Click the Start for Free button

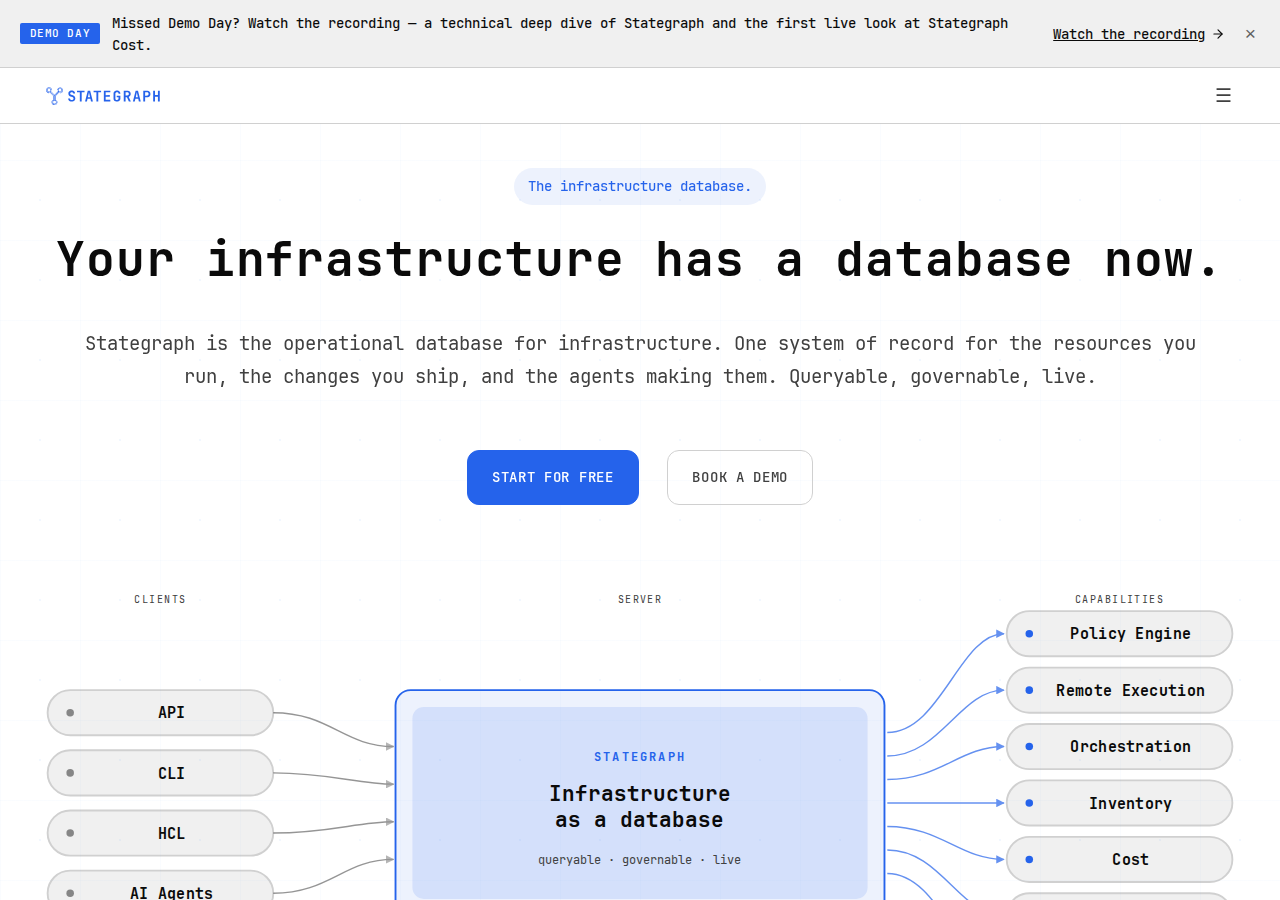pos(553,477)
